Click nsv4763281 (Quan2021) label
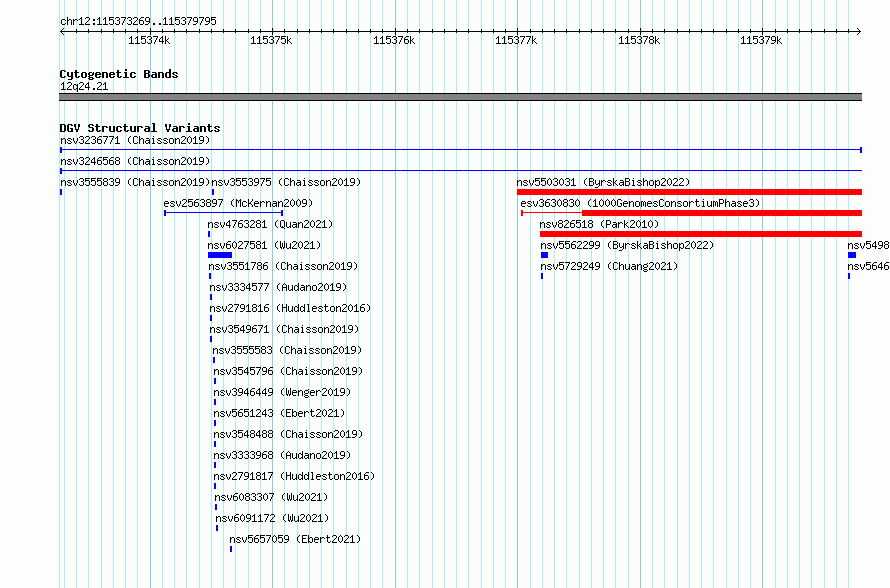This screenshot has width=890, height=588. click(x=270, y=224)
